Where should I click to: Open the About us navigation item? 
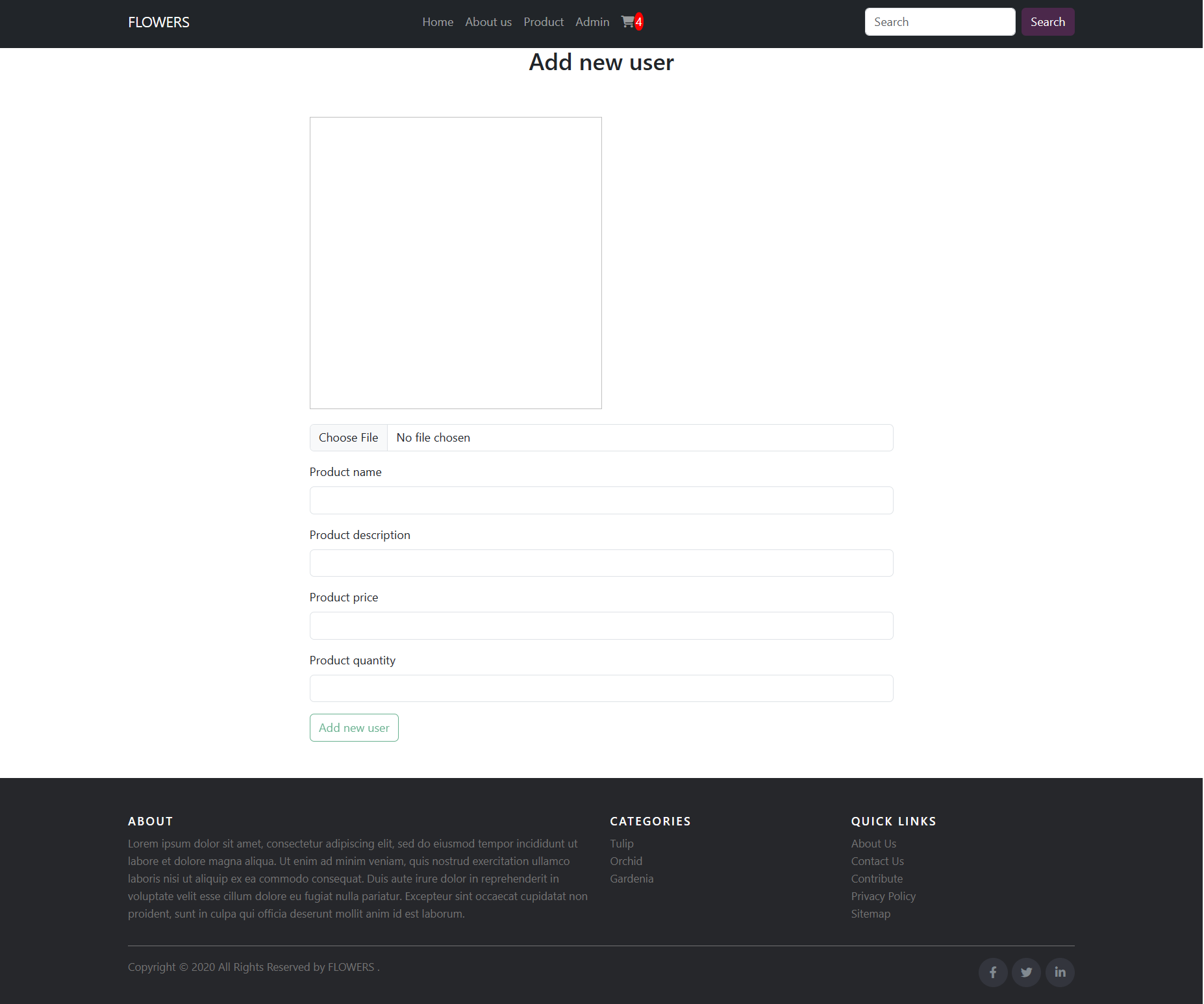tap(488, 21)
